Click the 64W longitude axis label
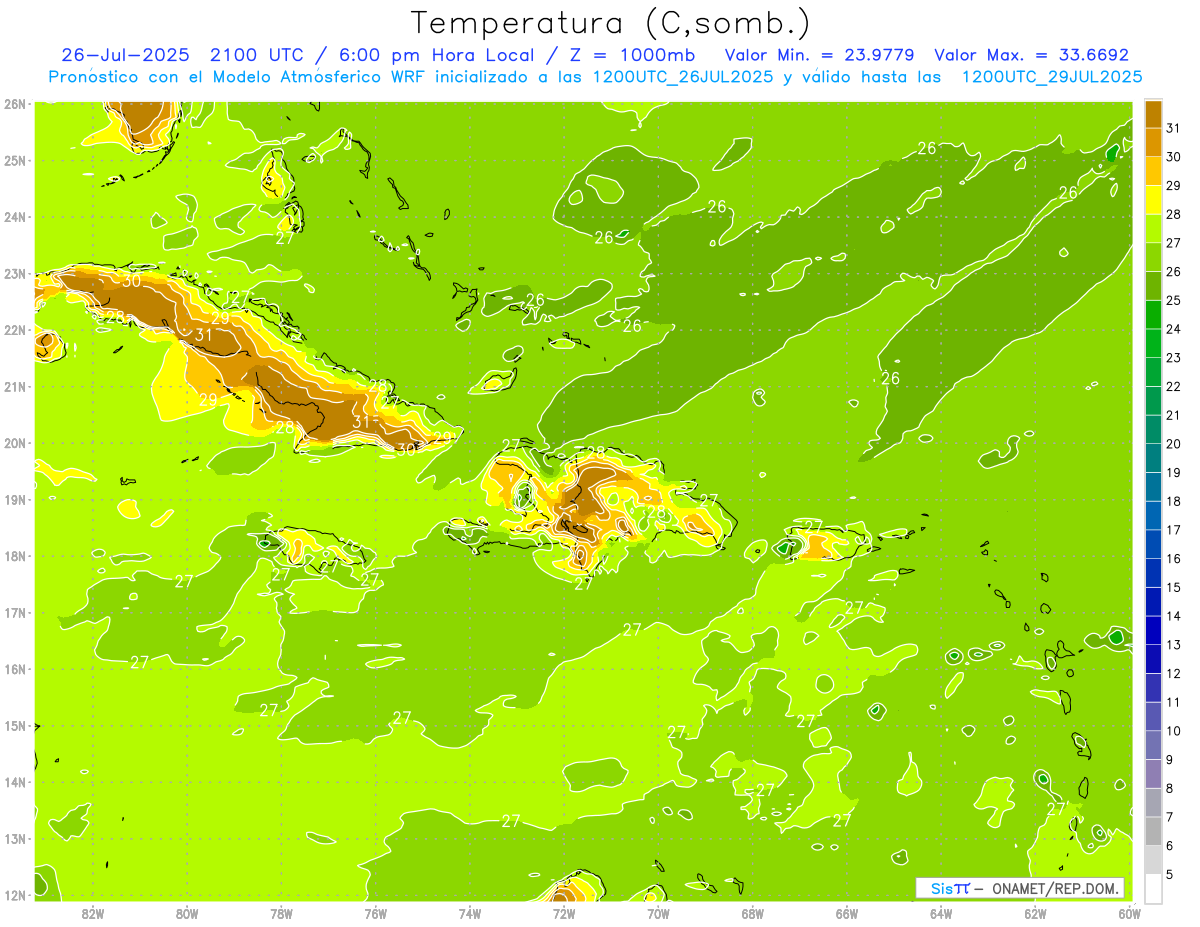 pos(941,913)
